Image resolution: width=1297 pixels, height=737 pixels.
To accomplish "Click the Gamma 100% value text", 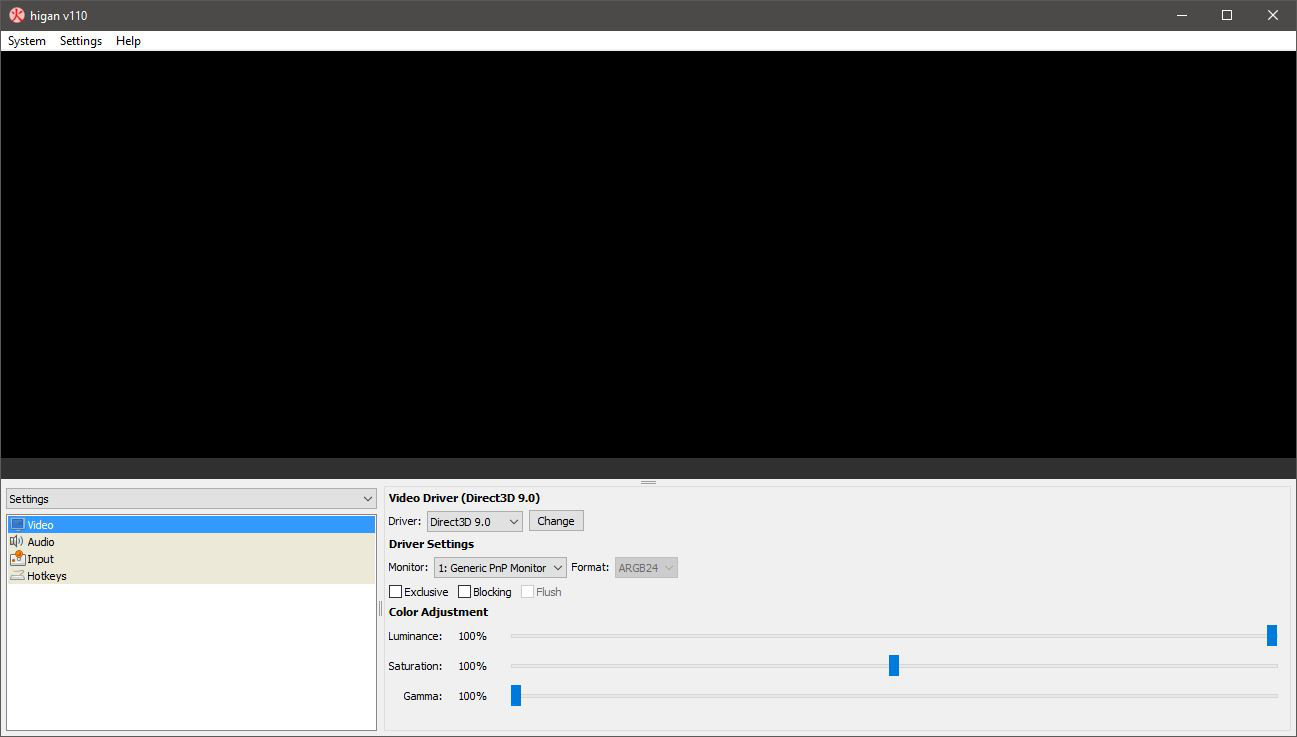I will coord(472,696).
